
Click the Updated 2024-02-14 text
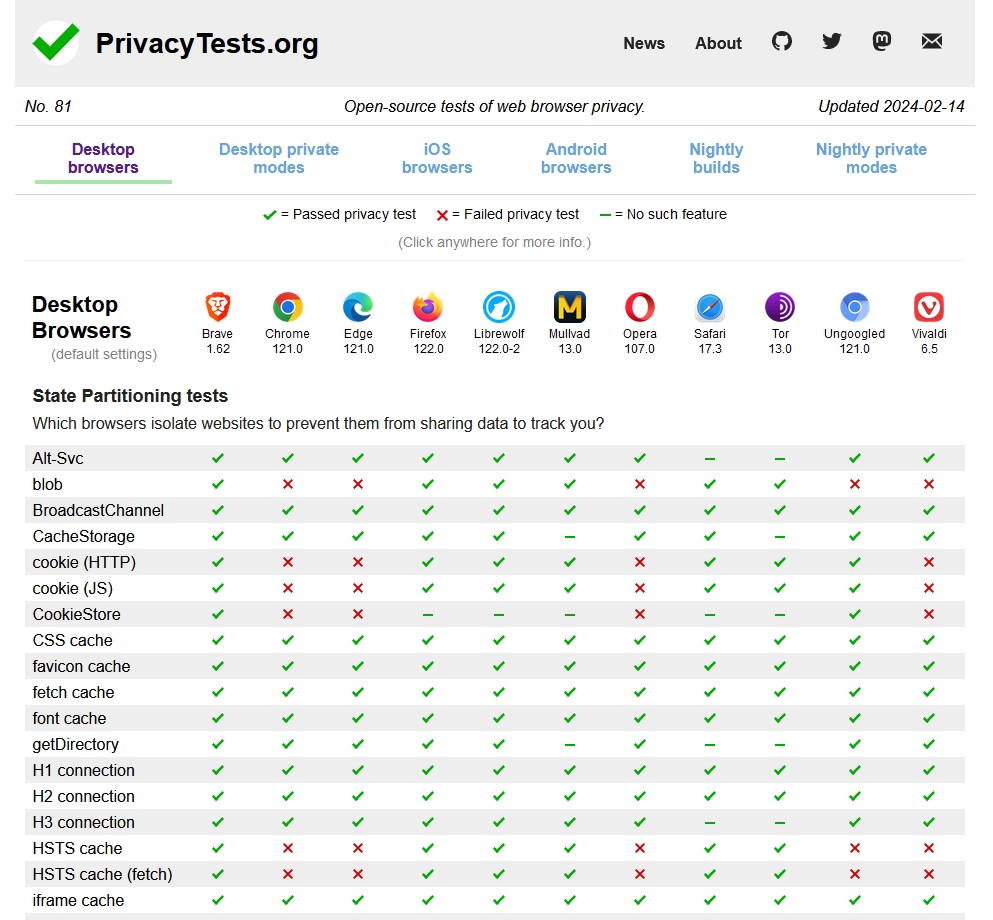pyautogui.click(x=891, y=106)
